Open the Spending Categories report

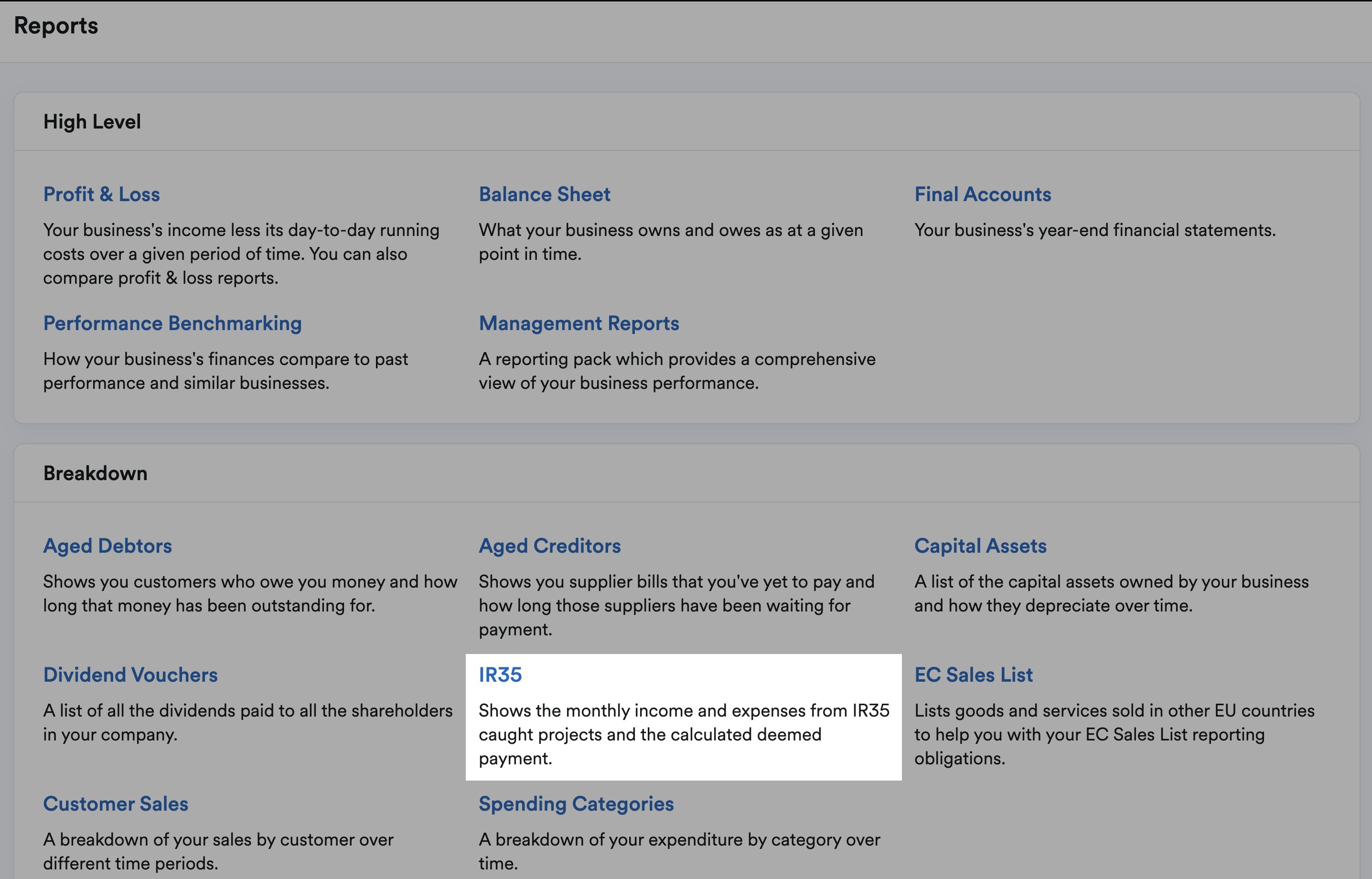(577, 804)
